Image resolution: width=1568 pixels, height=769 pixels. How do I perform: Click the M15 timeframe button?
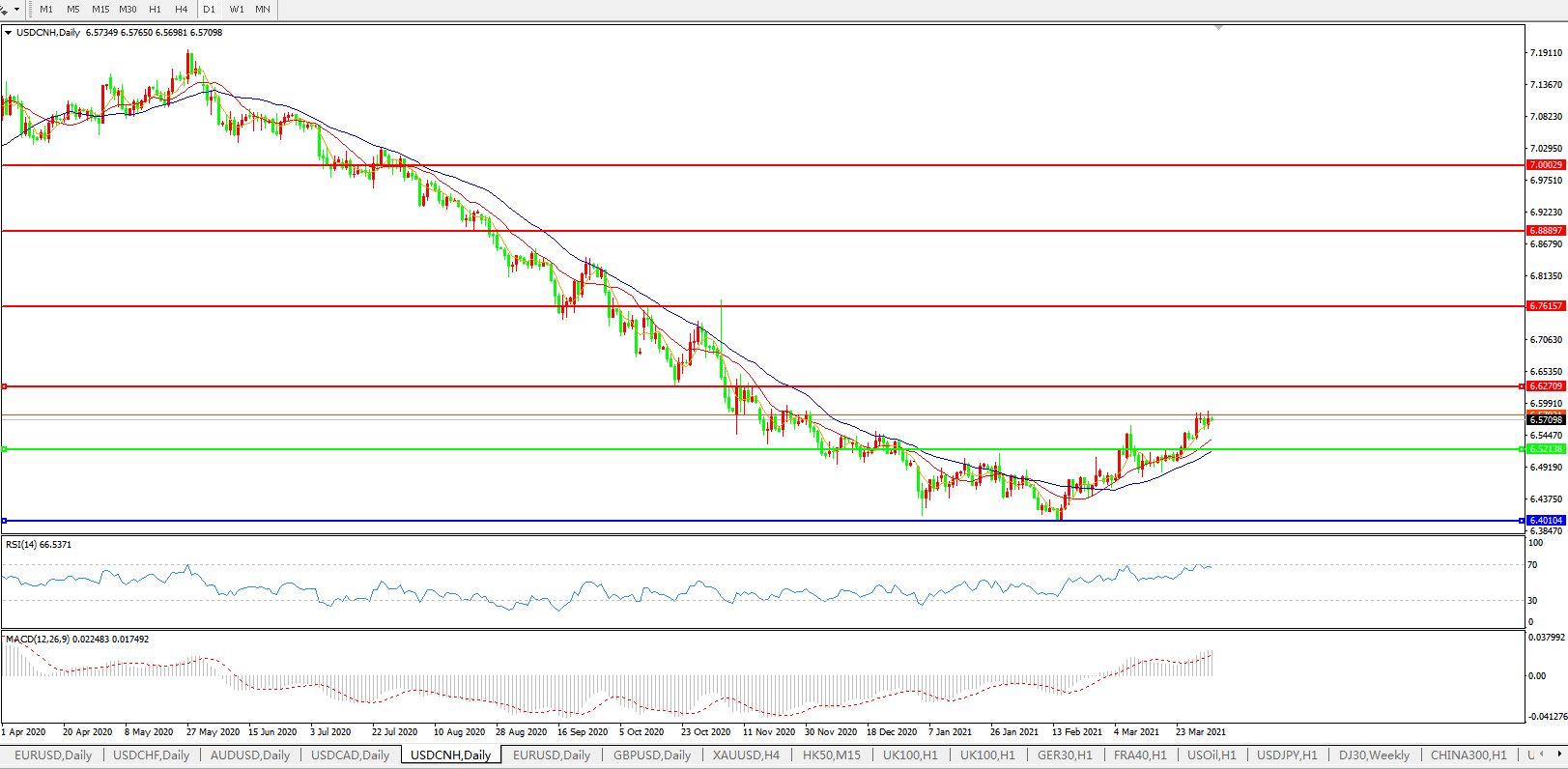100,10
